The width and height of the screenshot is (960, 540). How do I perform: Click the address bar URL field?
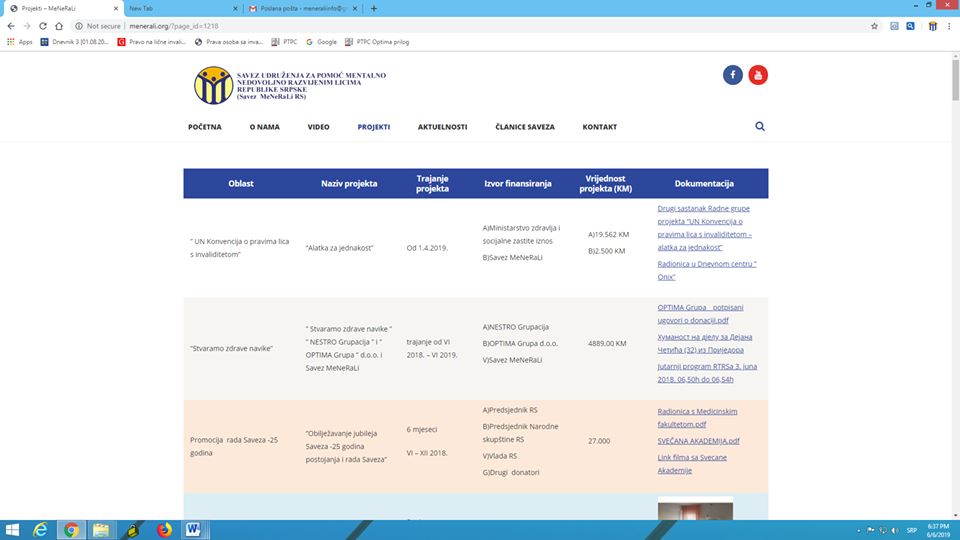[400, 26]
